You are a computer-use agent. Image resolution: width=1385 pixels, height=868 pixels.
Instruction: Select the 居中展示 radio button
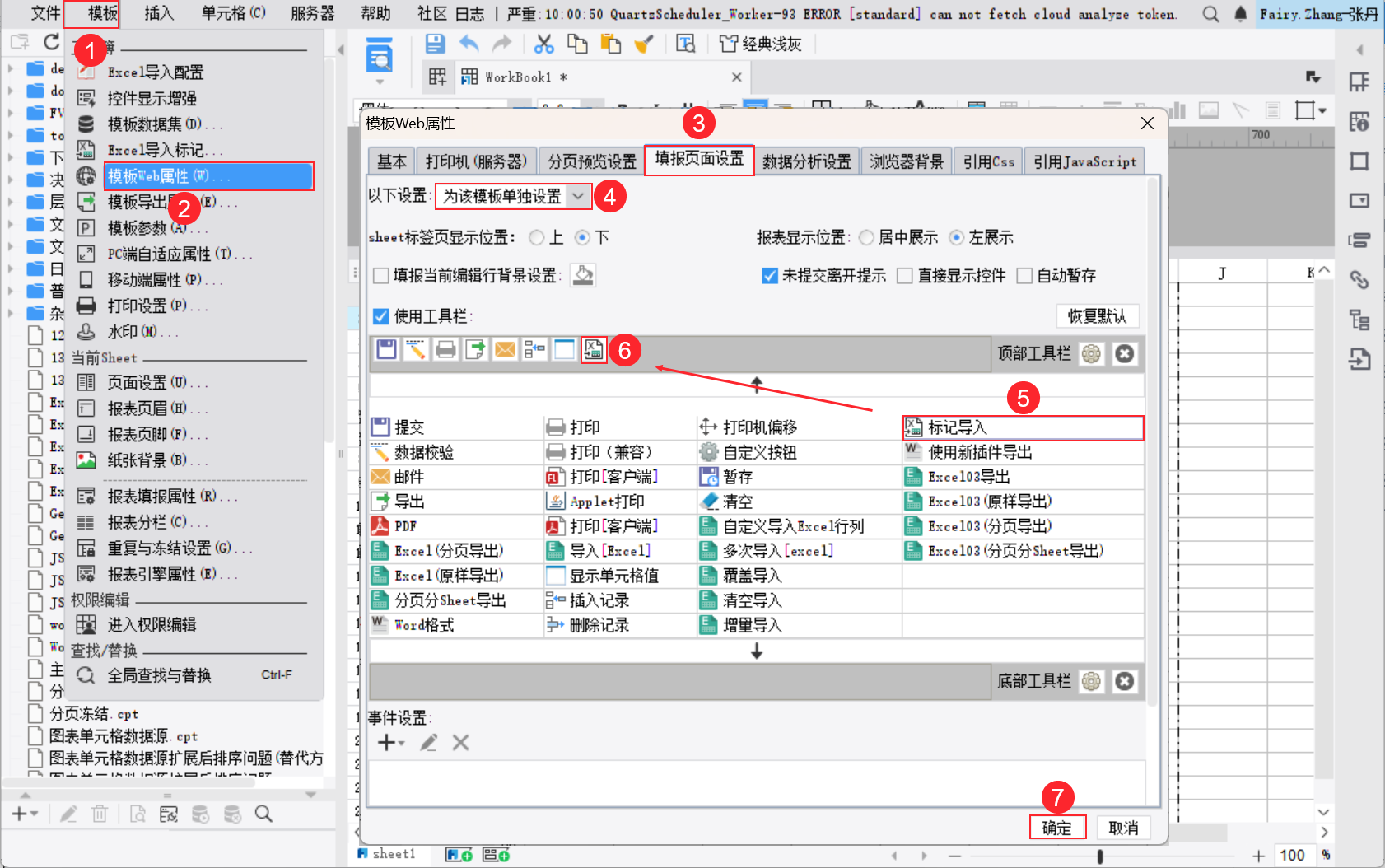click(866, 237)
